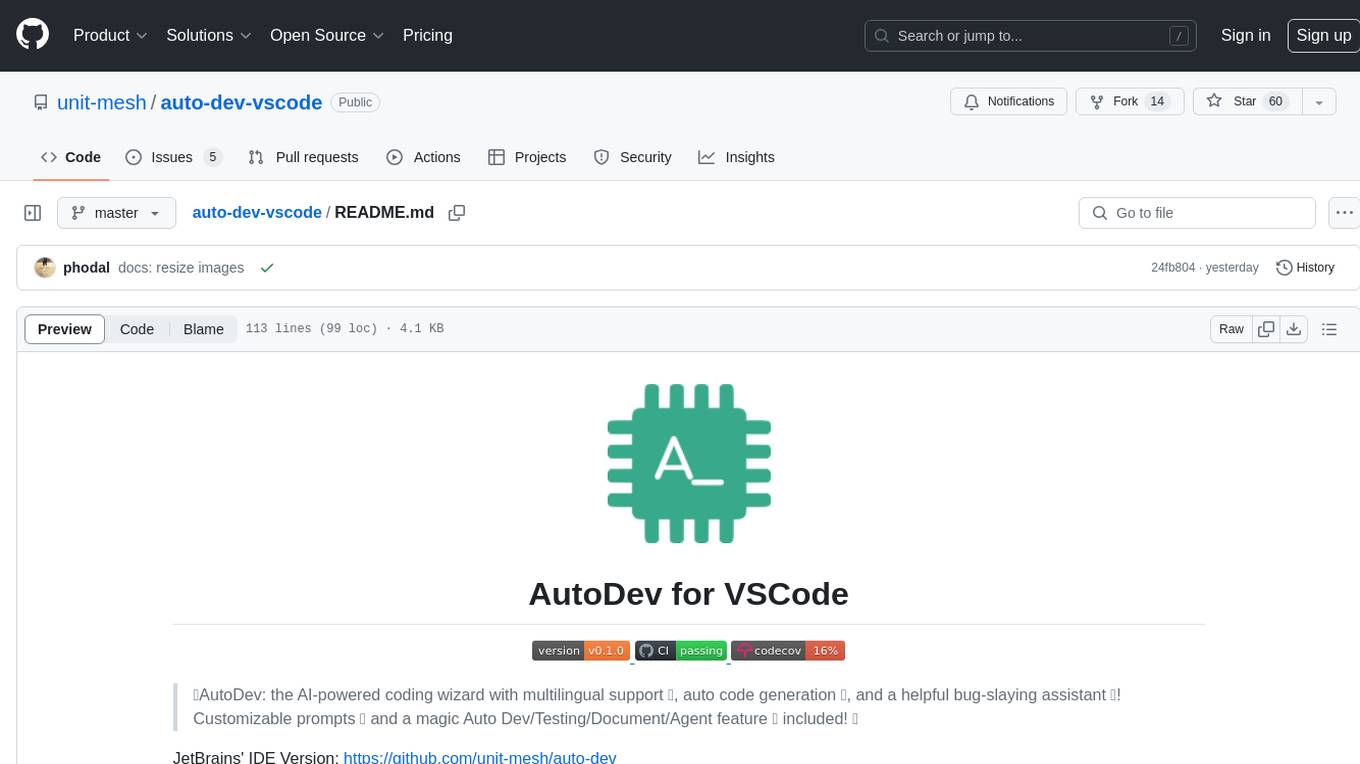Image resolution: width=1360 pixels, height=764 pixels.
Task: Switch to the Projects tab
Action: (527, 157)
